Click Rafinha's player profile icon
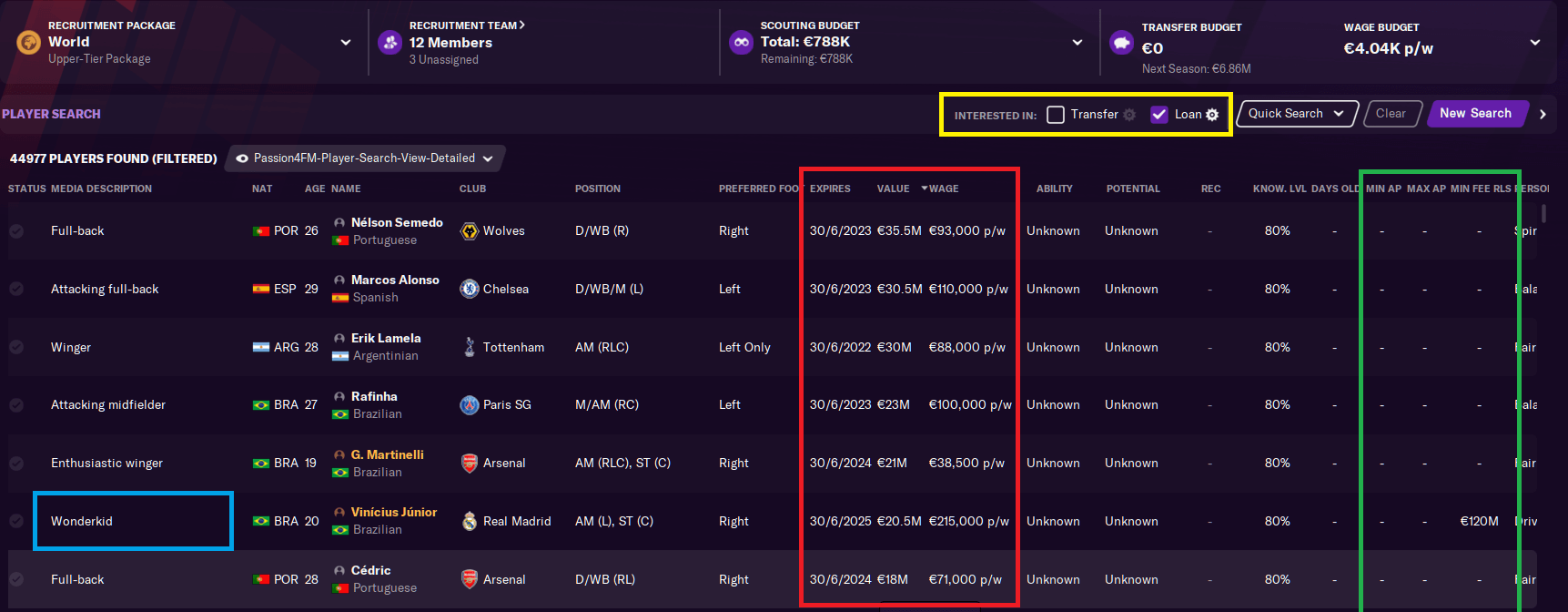This screenshot has width=1568, height=612. click(339, 396)
